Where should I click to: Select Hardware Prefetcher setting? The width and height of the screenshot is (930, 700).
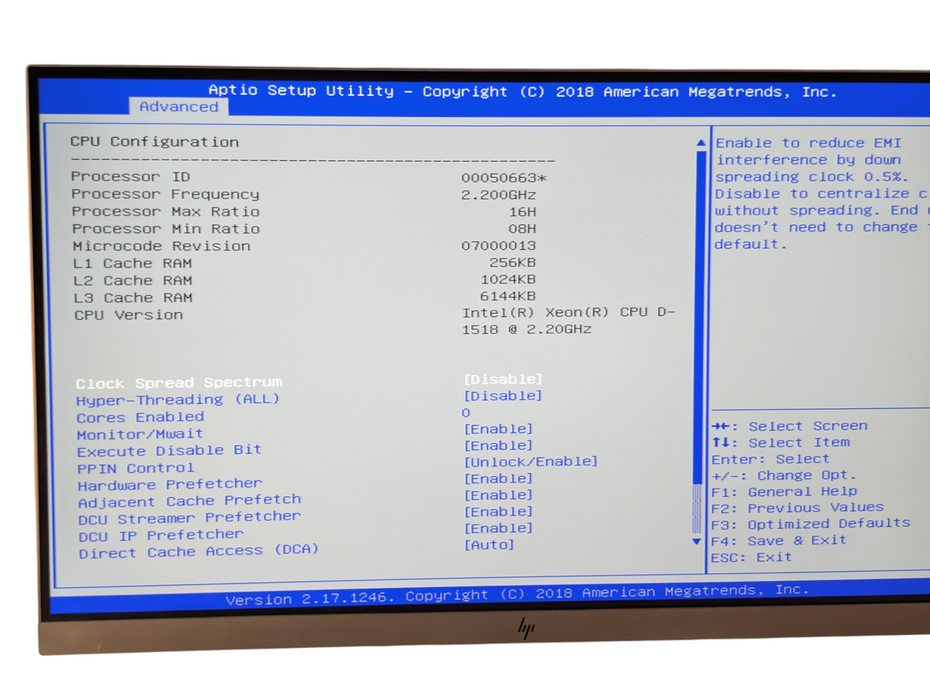click(170, 485)
